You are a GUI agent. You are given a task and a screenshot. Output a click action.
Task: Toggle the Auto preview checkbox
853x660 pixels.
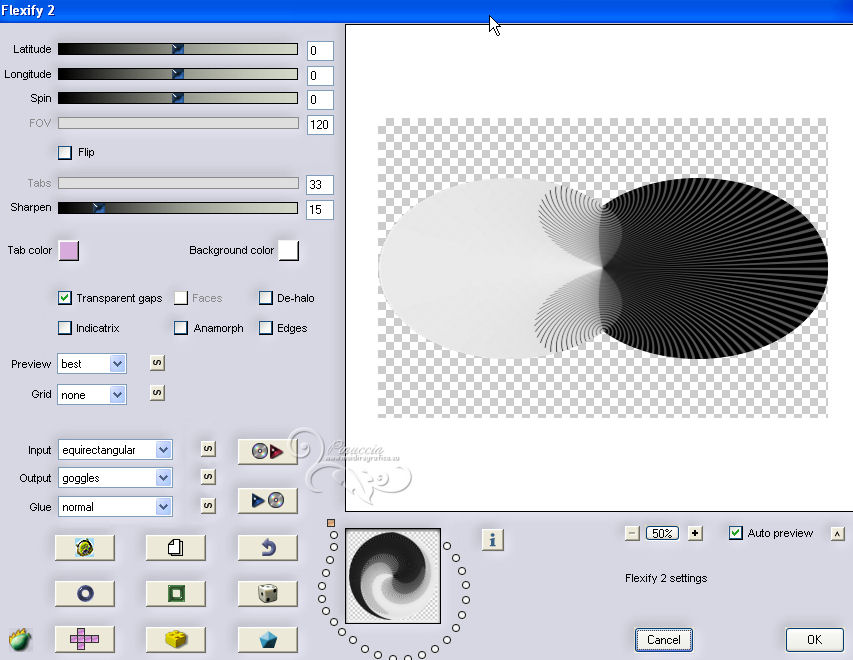click(x=736, y=533)
